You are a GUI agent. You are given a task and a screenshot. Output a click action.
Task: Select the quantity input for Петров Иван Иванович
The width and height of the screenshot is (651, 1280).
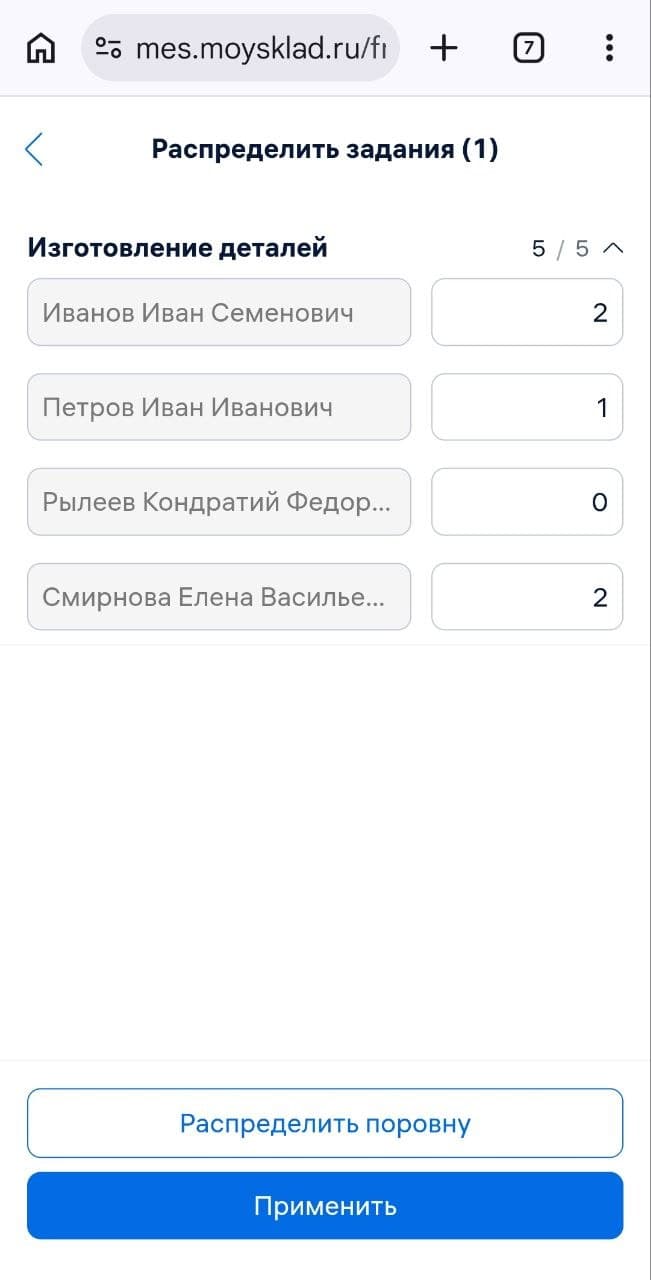point(527,406)
